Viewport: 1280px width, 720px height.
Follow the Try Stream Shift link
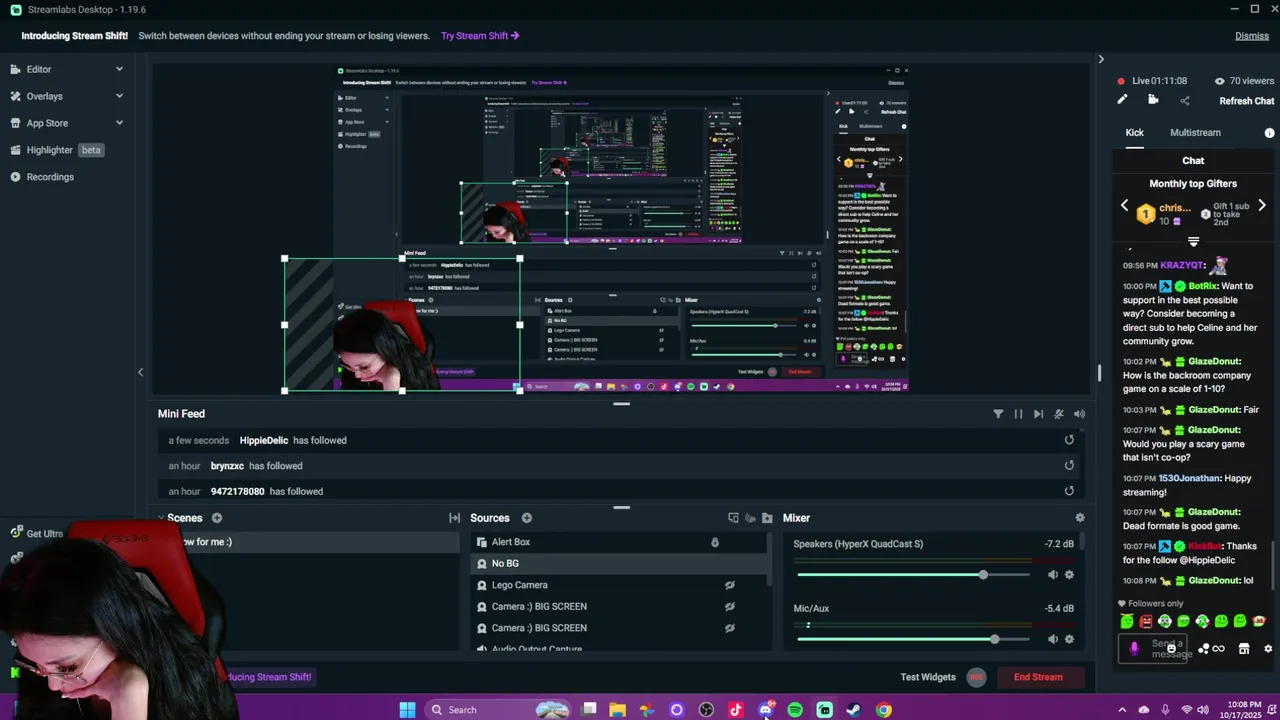coord(480,36)
